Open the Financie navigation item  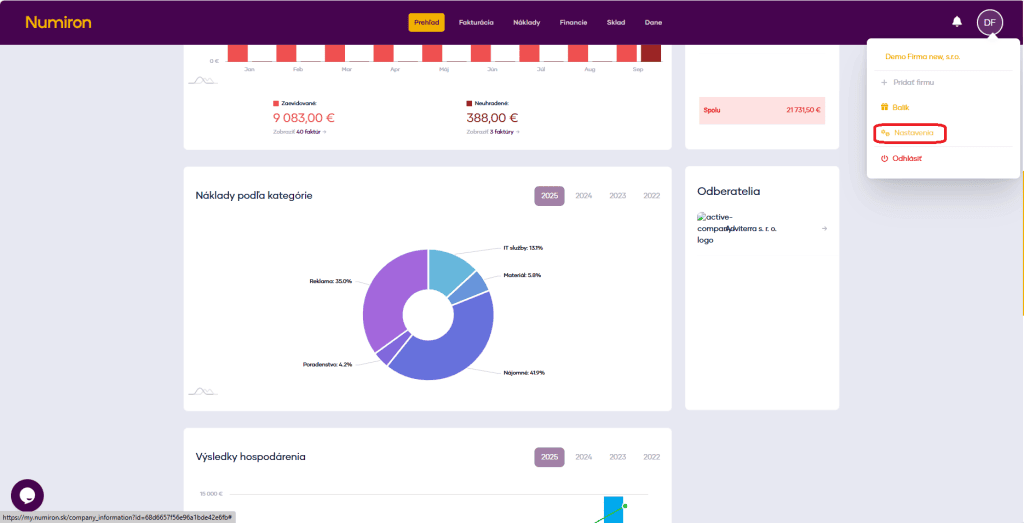(x=573, y=22)
